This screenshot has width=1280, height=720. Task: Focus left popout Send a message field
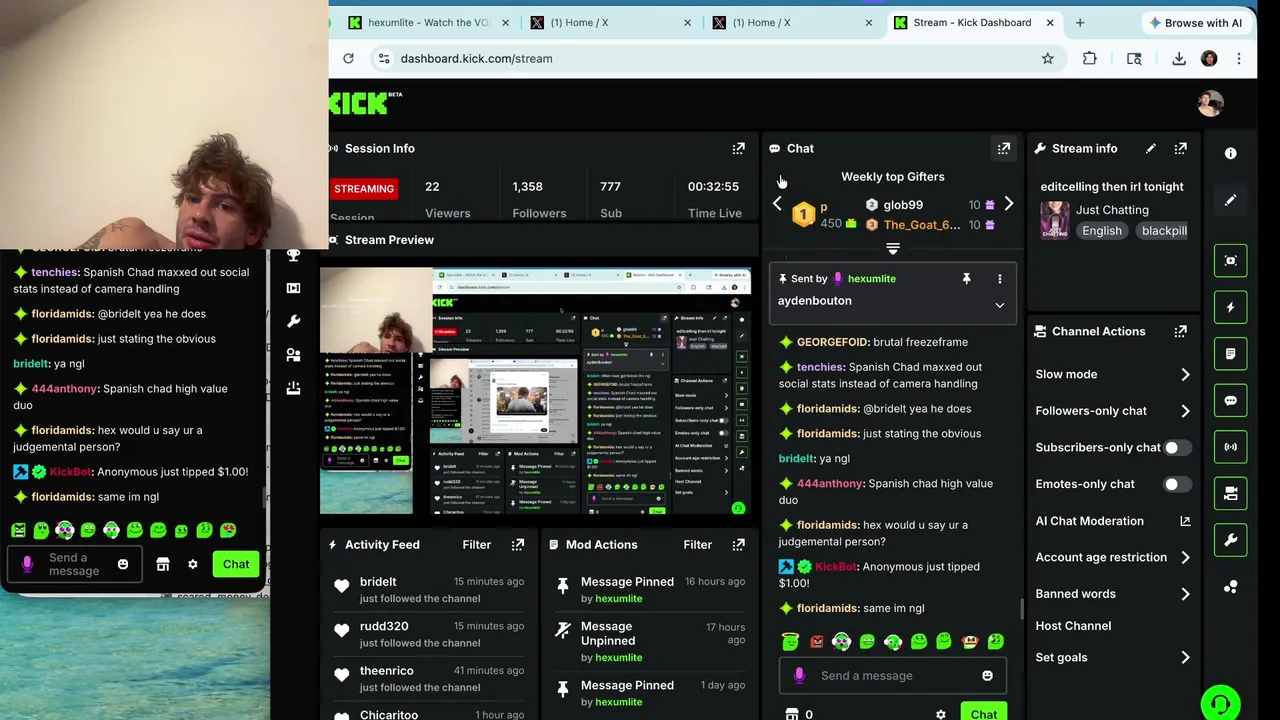(x=74, y=565)
